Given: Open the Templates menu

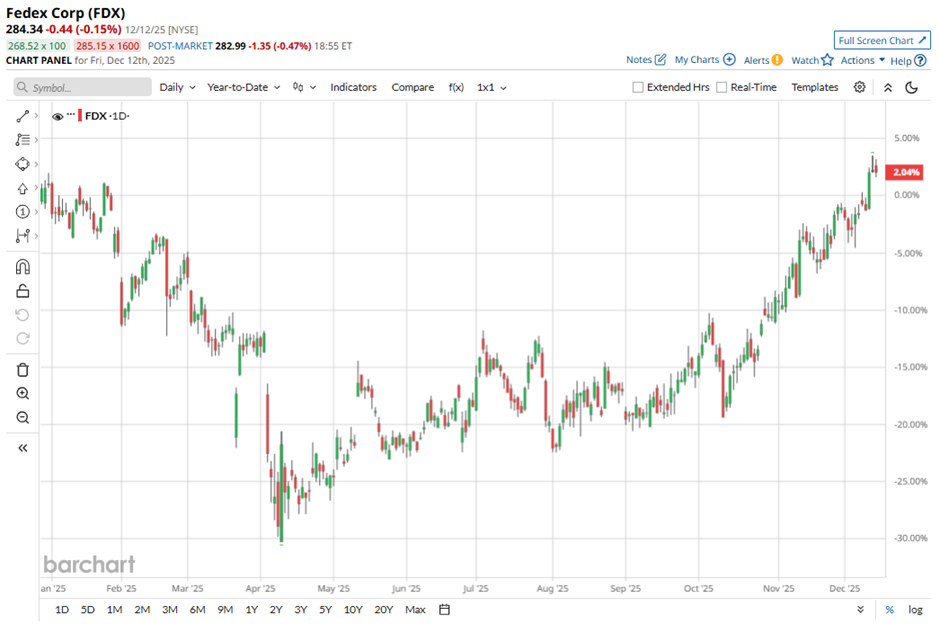Looking at the screenshot, I should 815,88.
